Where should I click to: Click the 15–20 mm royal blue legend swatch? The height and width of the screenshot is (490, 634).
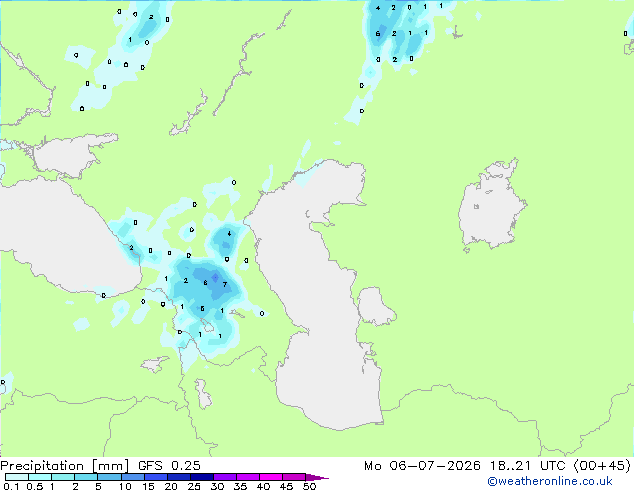(156, 477)
